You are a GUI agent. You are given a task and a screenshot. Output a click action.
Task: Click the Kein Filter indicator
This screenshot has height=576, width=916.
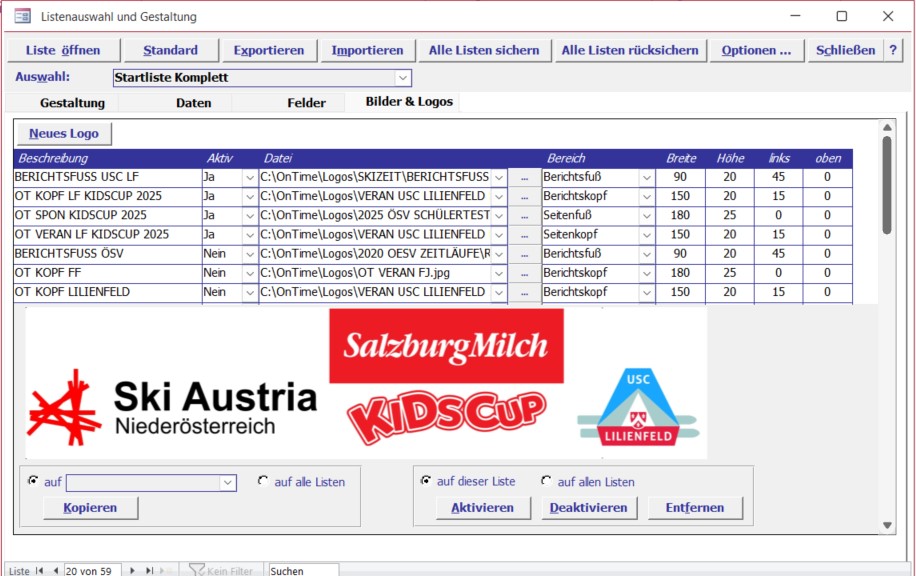[x=221, y=571]
